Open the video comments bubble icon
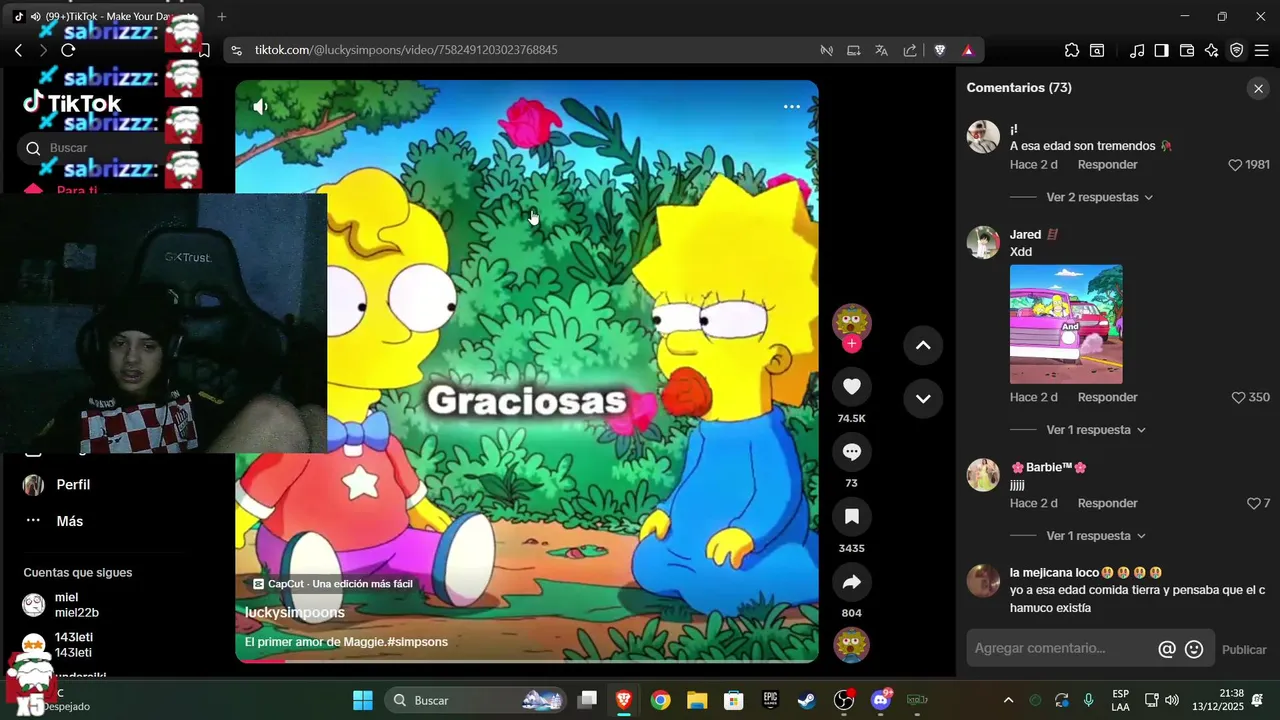This screenshot has height=720, width=1280. [852, 452]
